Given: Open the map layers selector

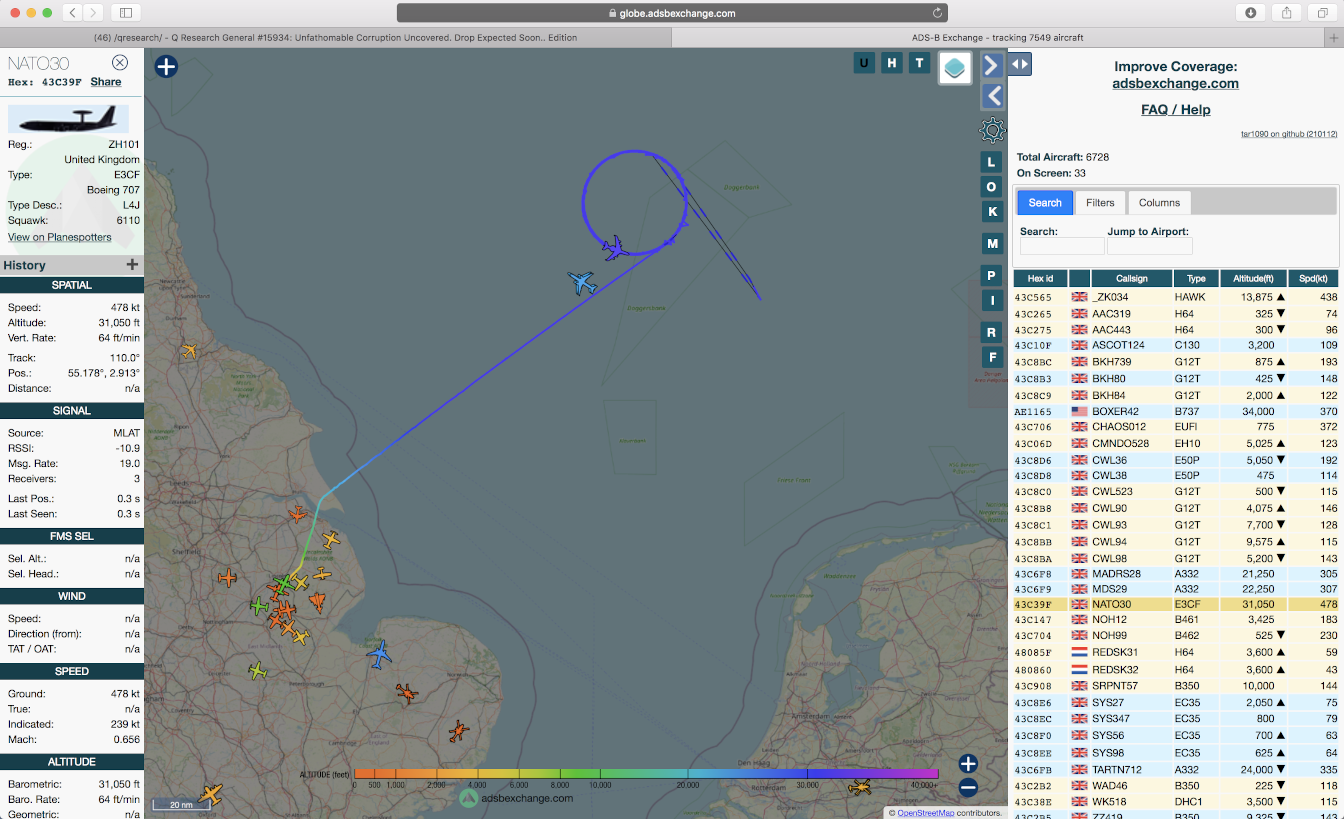Looking at the screenshot, I should tap(955, 68).
